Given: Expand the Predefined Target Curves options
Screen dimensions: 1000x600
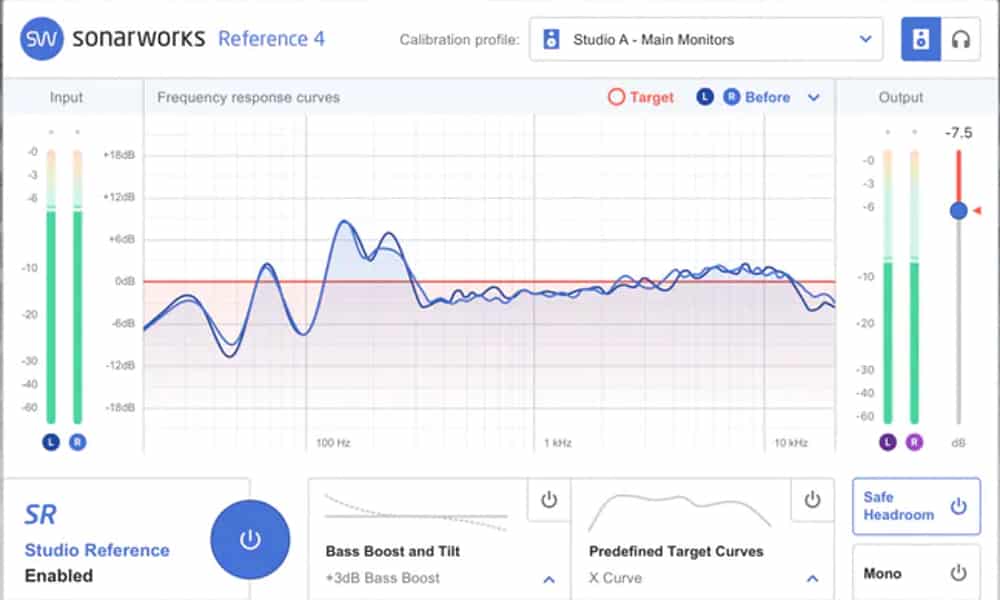Looking at the screenshot, I should click(x=812, y=579).
